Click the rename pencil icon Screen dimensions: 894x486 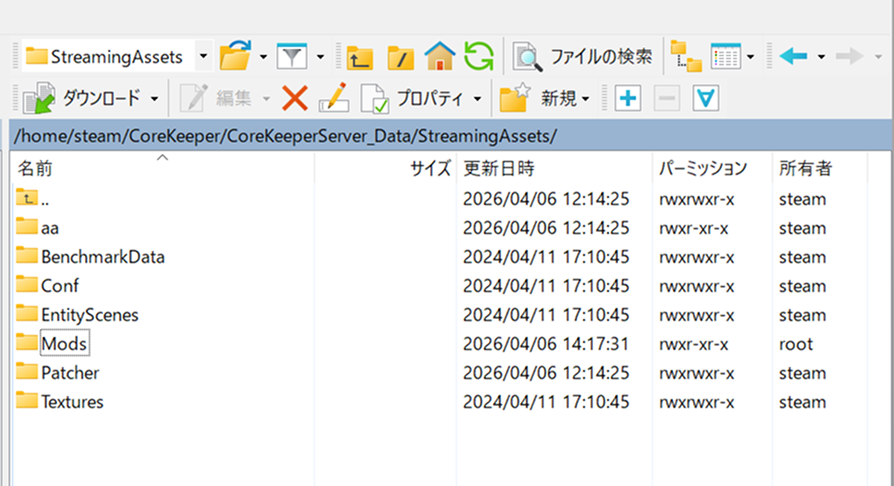tap(332, 98)
